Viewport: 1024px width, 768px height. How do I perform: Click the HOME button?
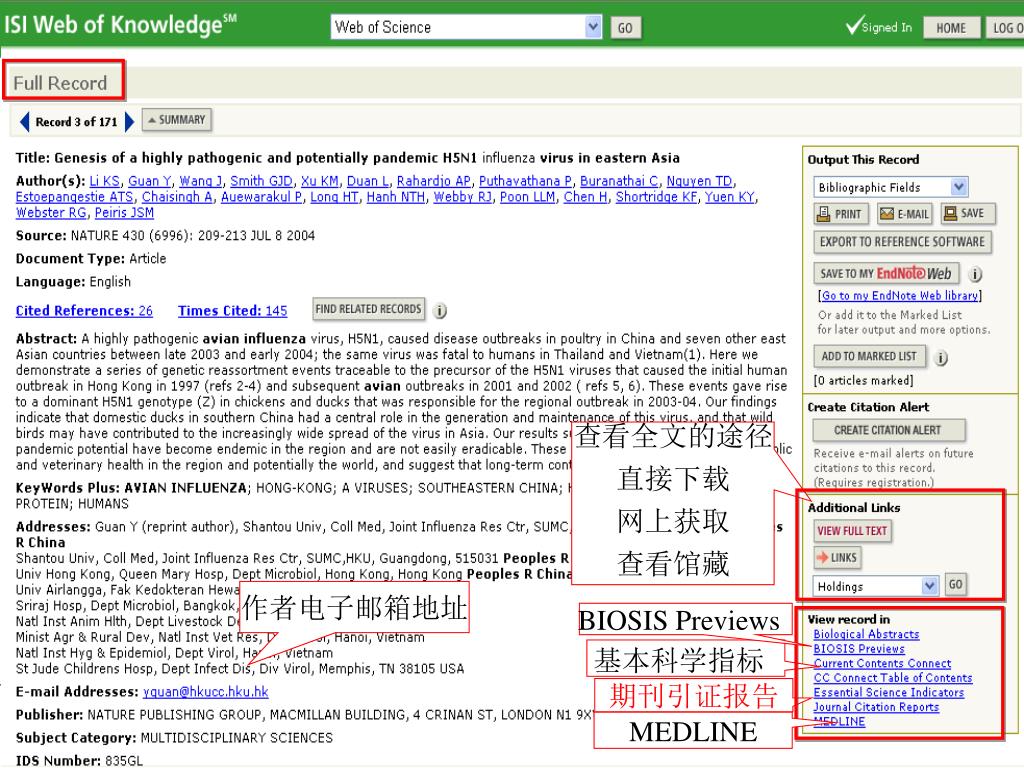point(950,28)
